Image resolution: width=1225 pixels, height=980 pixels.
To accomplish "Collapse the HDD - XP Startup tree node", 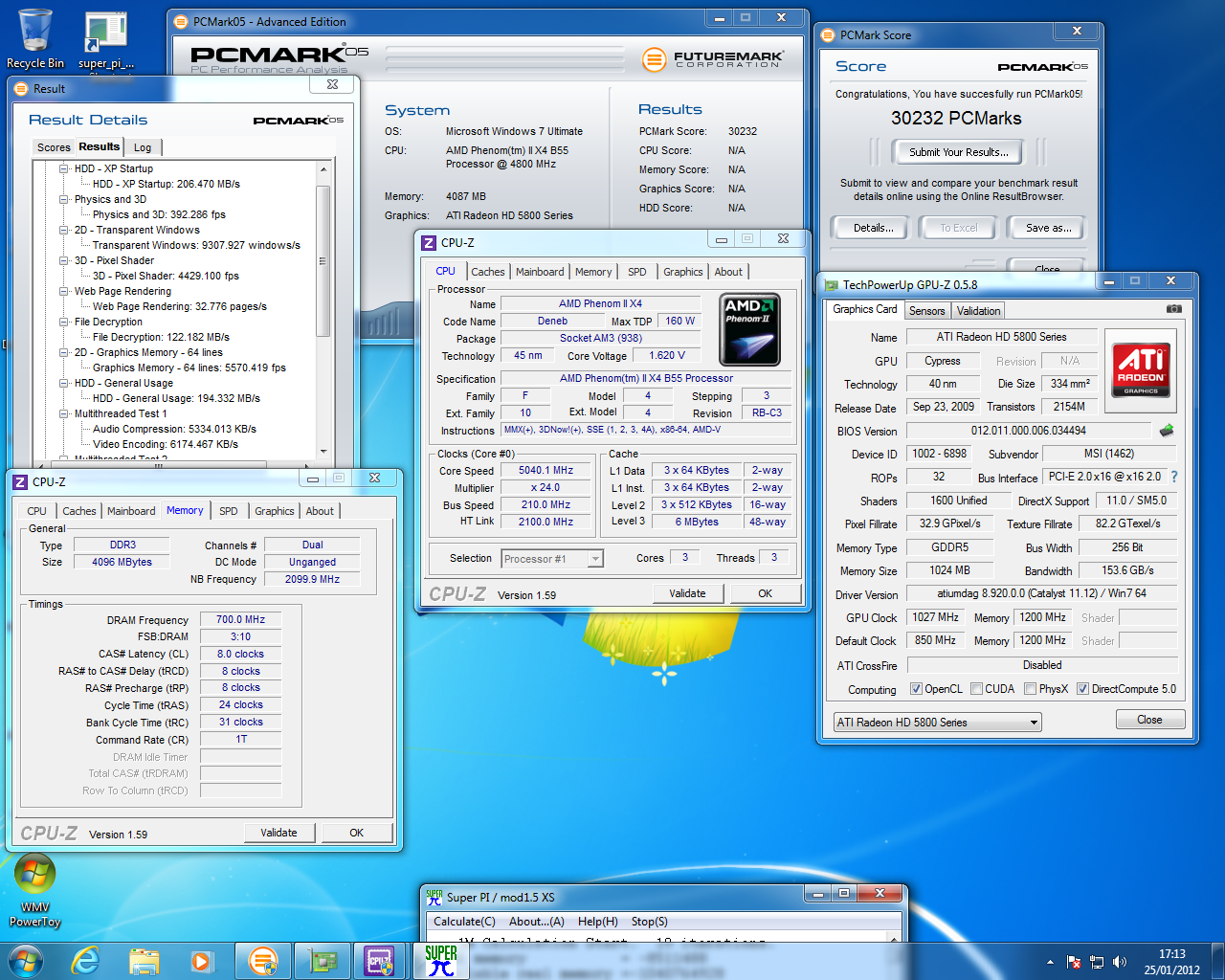I will click(x=64, y=168).
